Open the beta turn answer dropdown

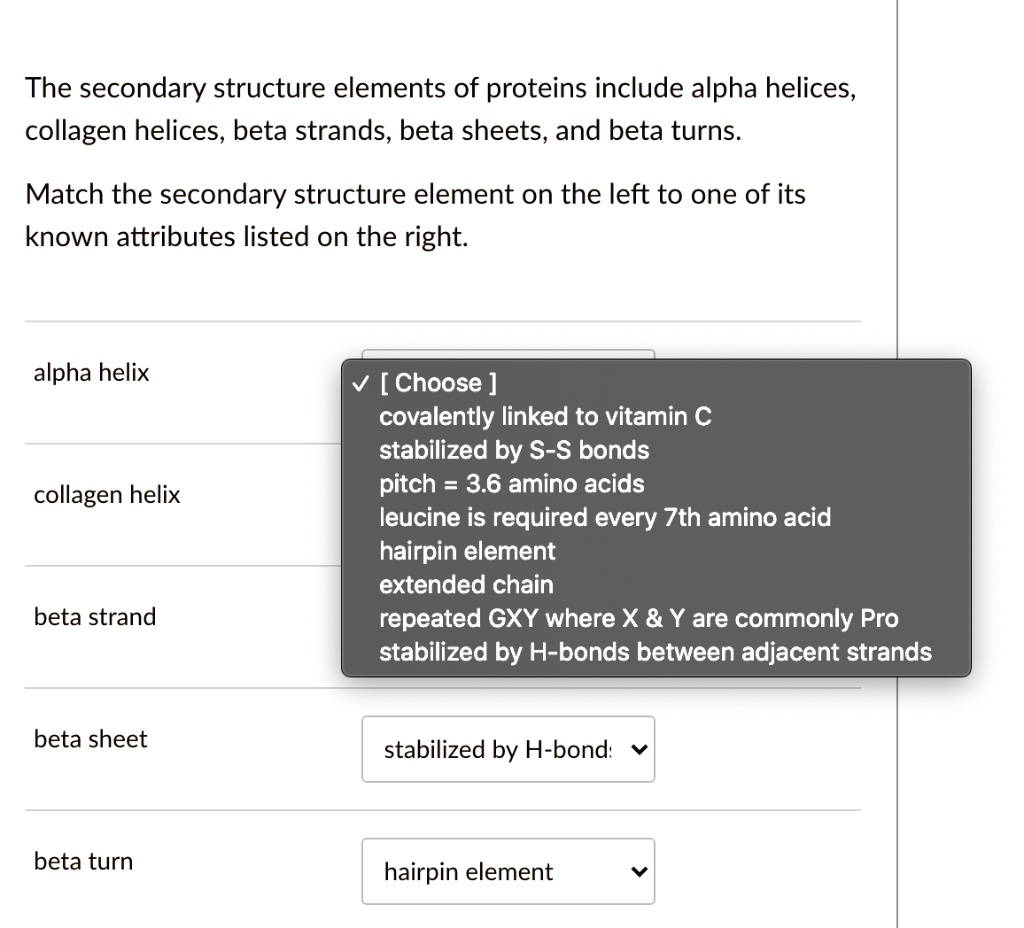[x=508, y=871]
